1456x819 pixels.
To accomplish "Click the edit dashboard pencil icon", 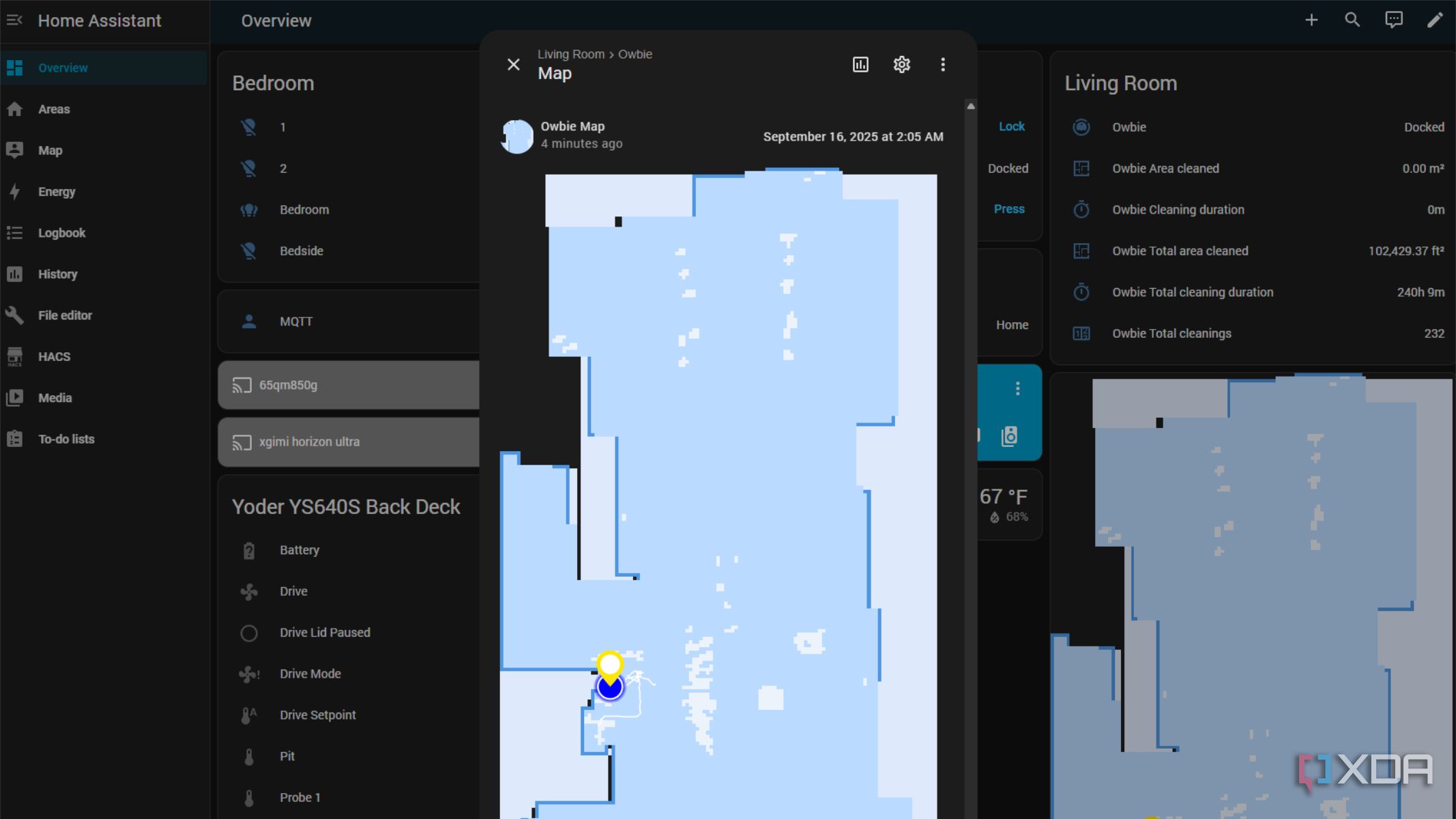I will coord(1435,20).
